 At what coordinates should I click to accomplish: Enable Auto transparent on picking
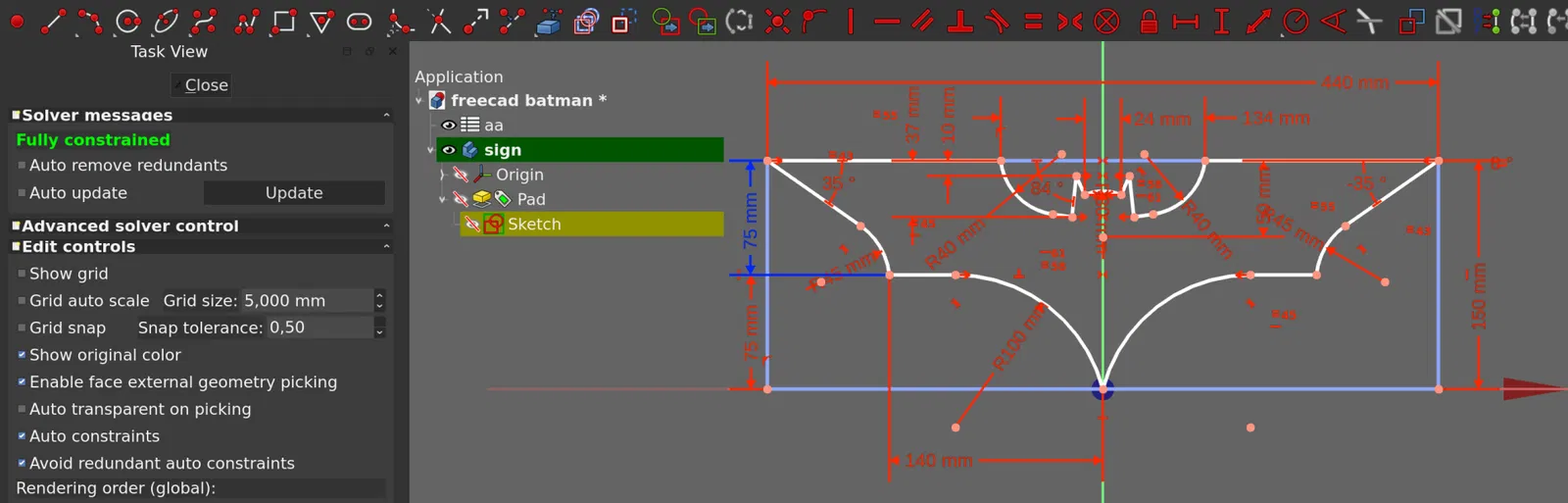[22, 409]
